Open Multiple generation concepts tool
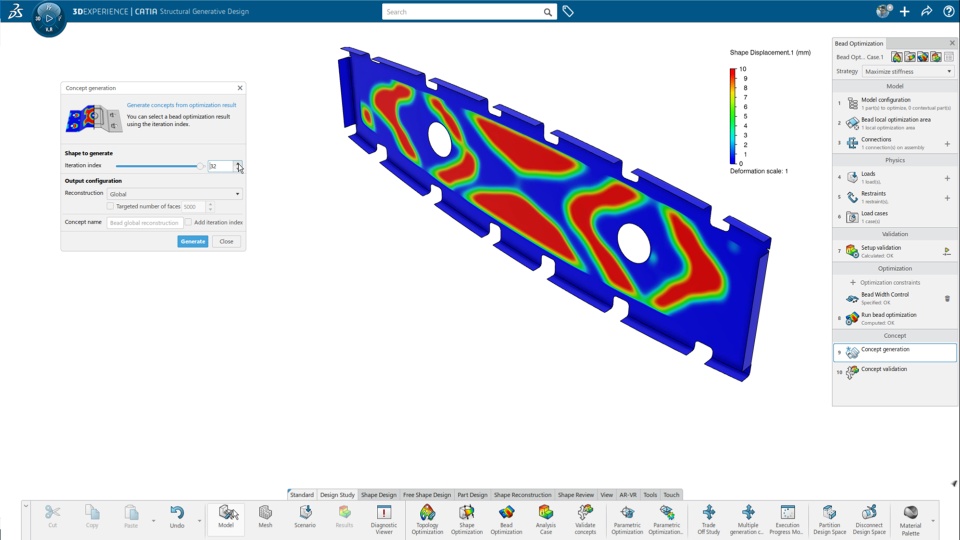This screenshot has width=960, height=540. coord(748,519)
